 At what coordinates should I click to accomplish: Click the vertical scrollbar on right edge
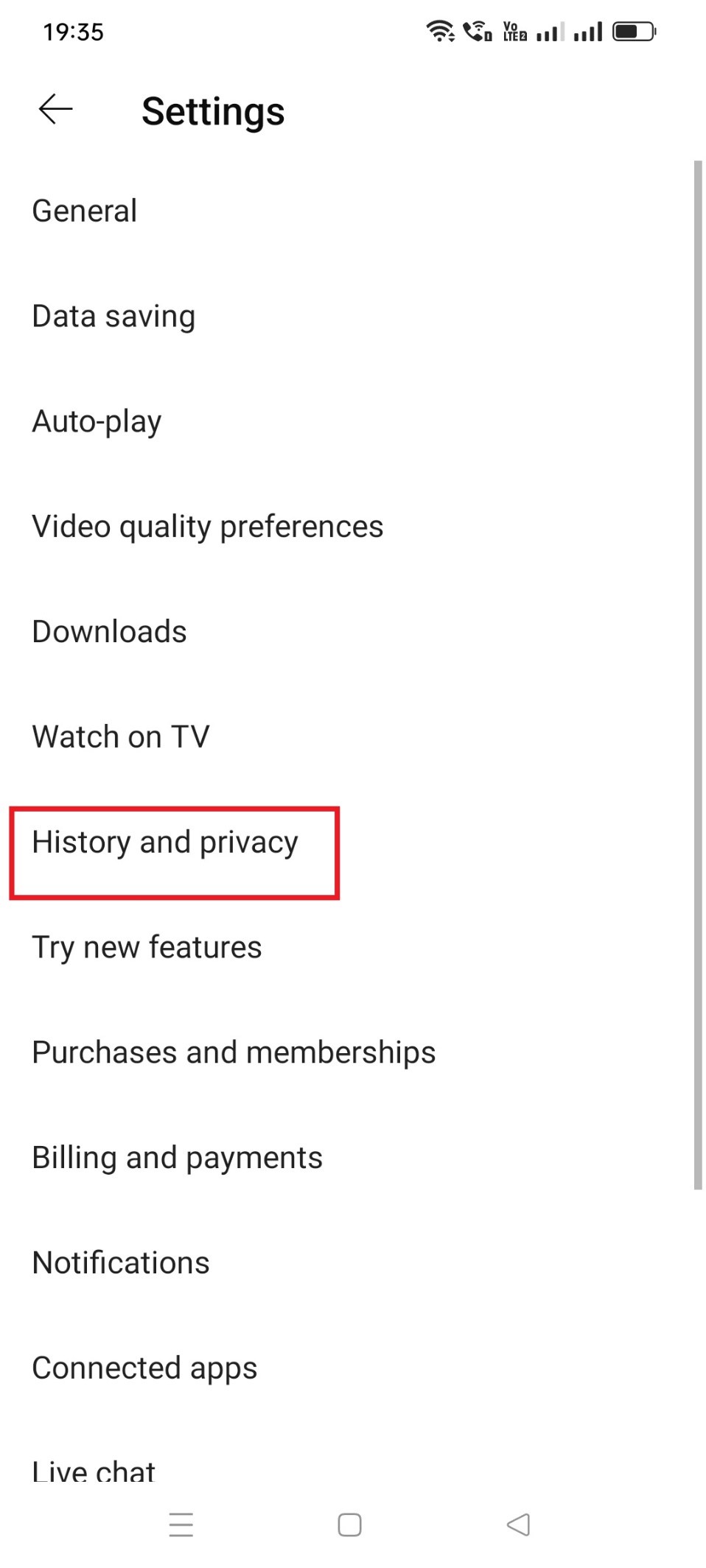pyautogui.click(x=697, y=674)
